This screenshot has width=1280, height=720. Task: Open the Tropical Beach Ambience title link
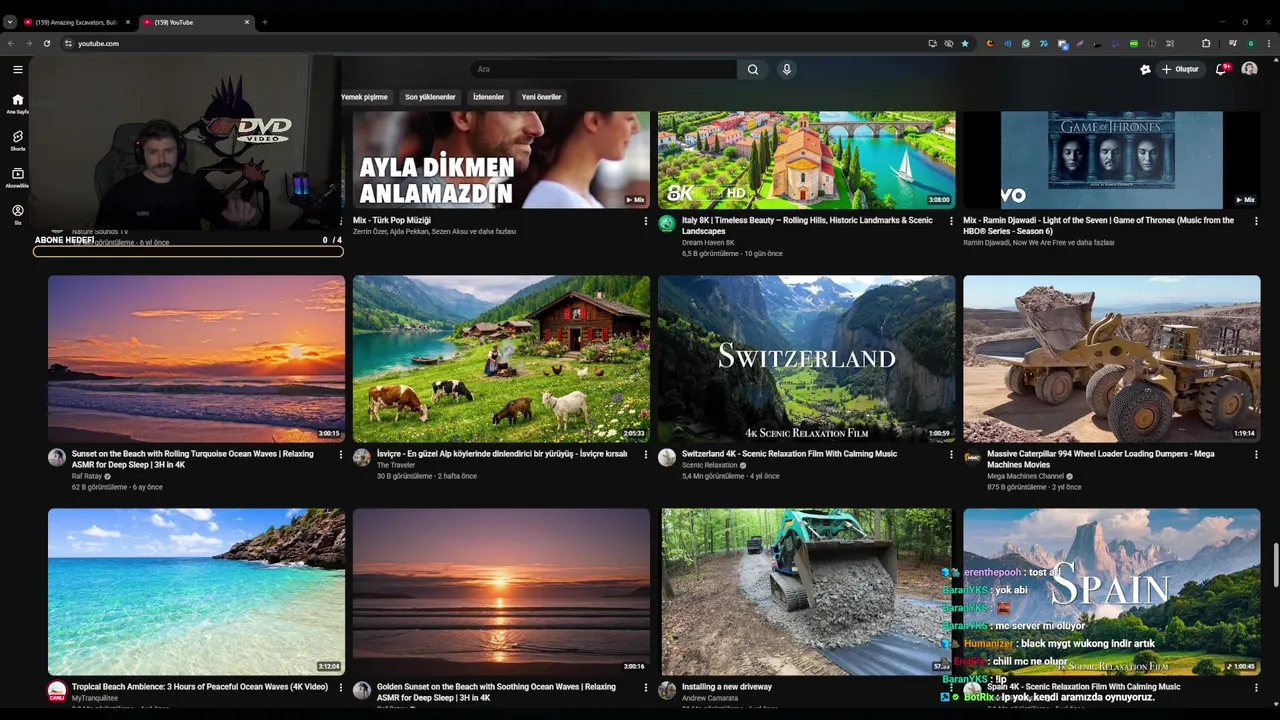pyautogui.click(x=200, y=687)
